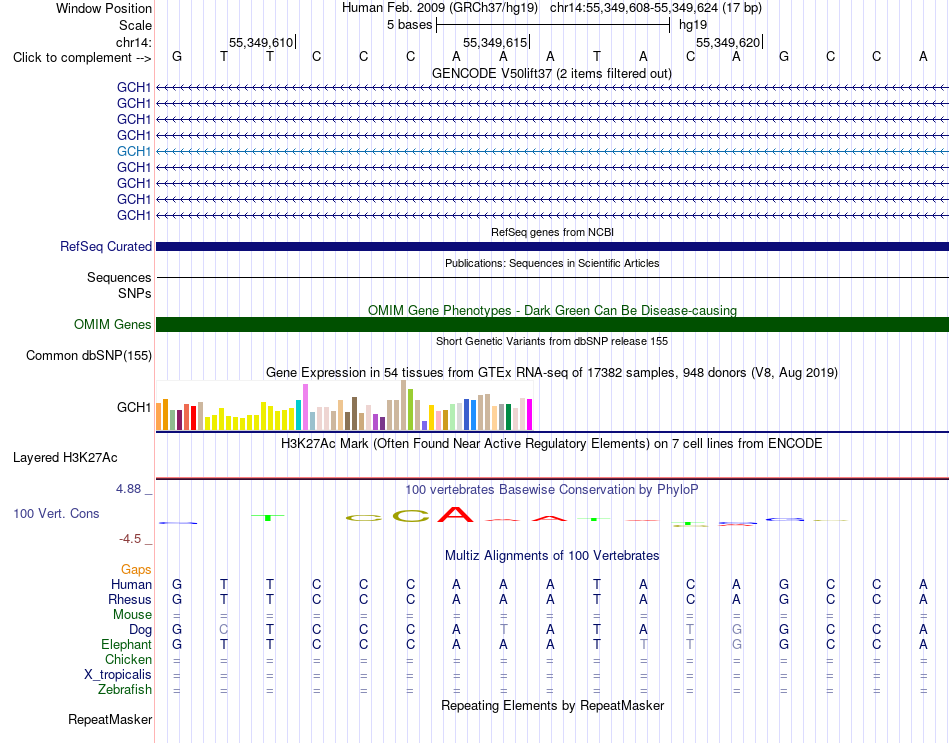The width and height of the screenshot is (950, 743).
Task: Click the 'H3K27Ac Mark' ENCODE track title
Action: click(552, 444)
